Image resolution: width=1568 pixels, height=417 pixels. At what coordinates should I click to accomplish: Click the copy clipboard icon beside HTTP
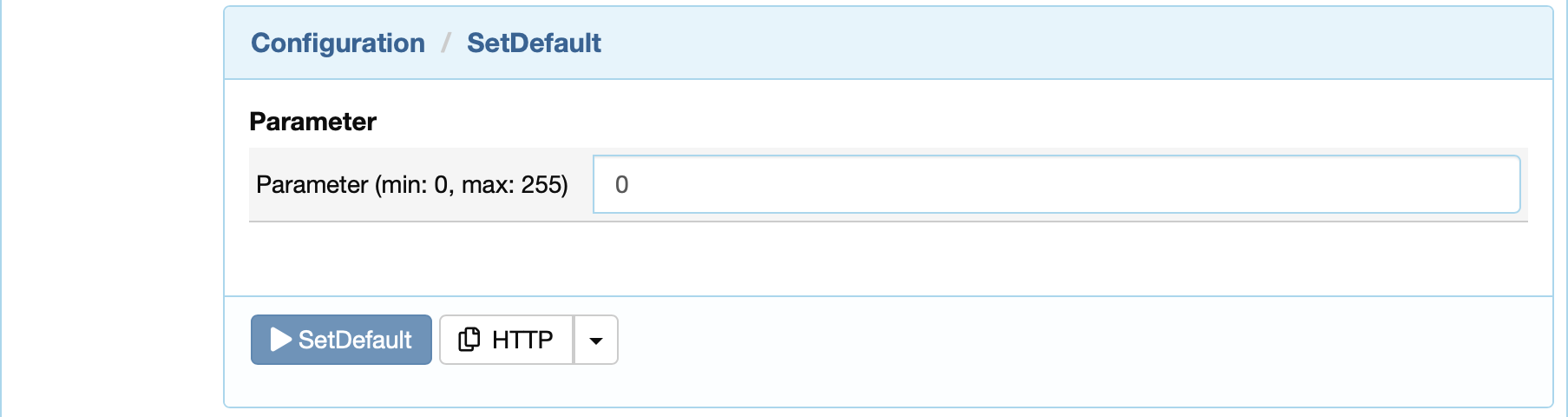469,340
